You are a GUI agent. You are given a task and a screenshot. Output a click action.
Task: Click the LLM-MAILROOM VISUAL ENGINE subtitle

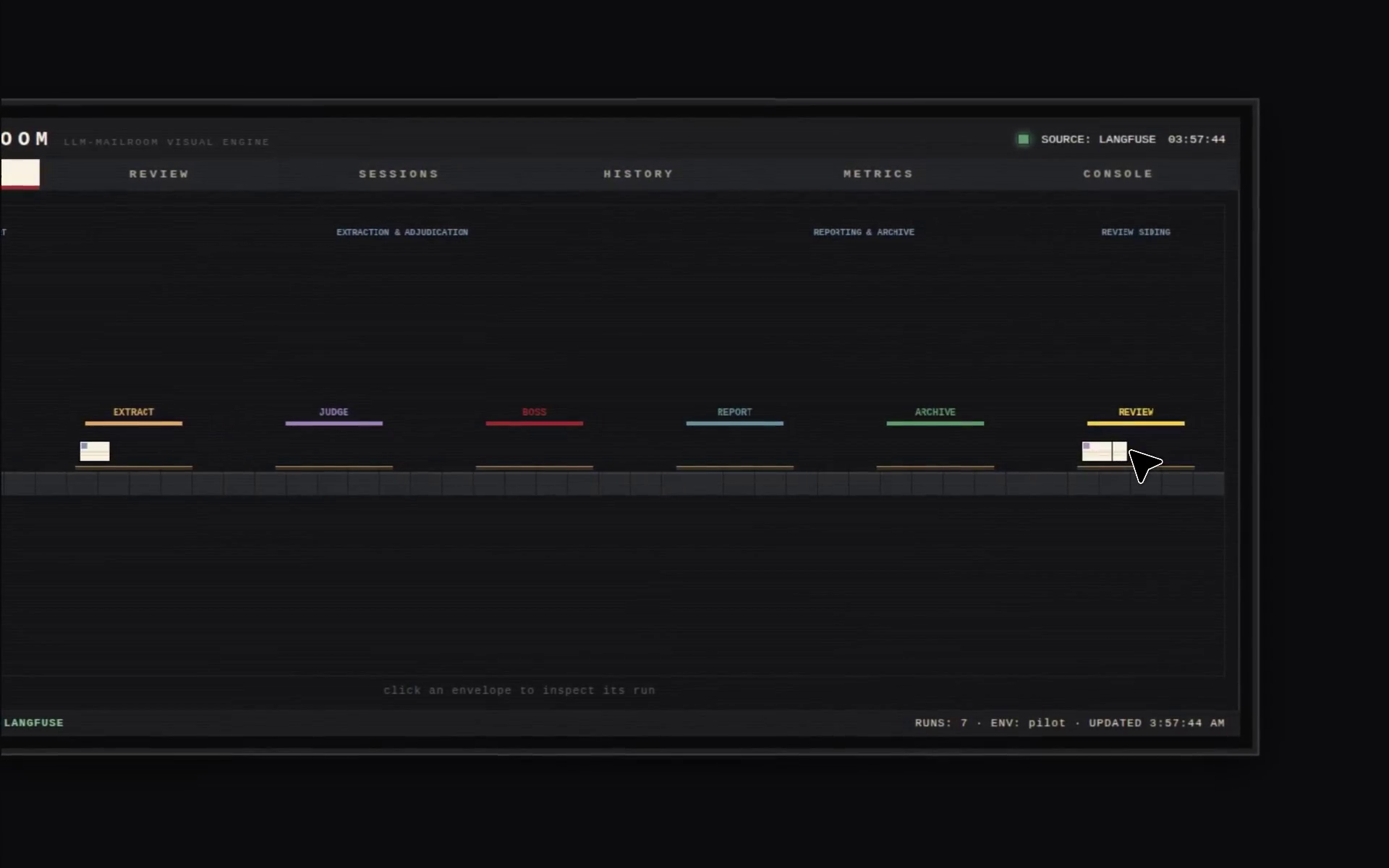(x=166, y=142)
